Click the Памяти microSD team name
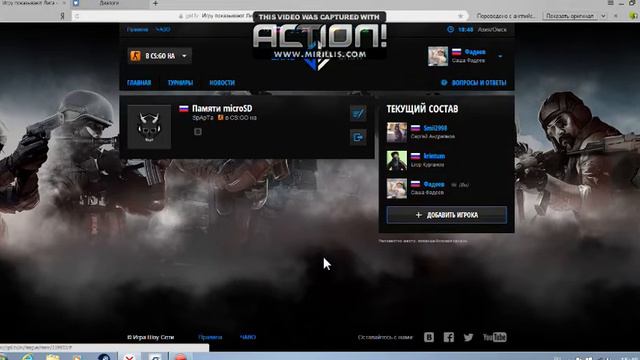Image resolution: width=640 pixels, height=360 pixels. point(222,108)
